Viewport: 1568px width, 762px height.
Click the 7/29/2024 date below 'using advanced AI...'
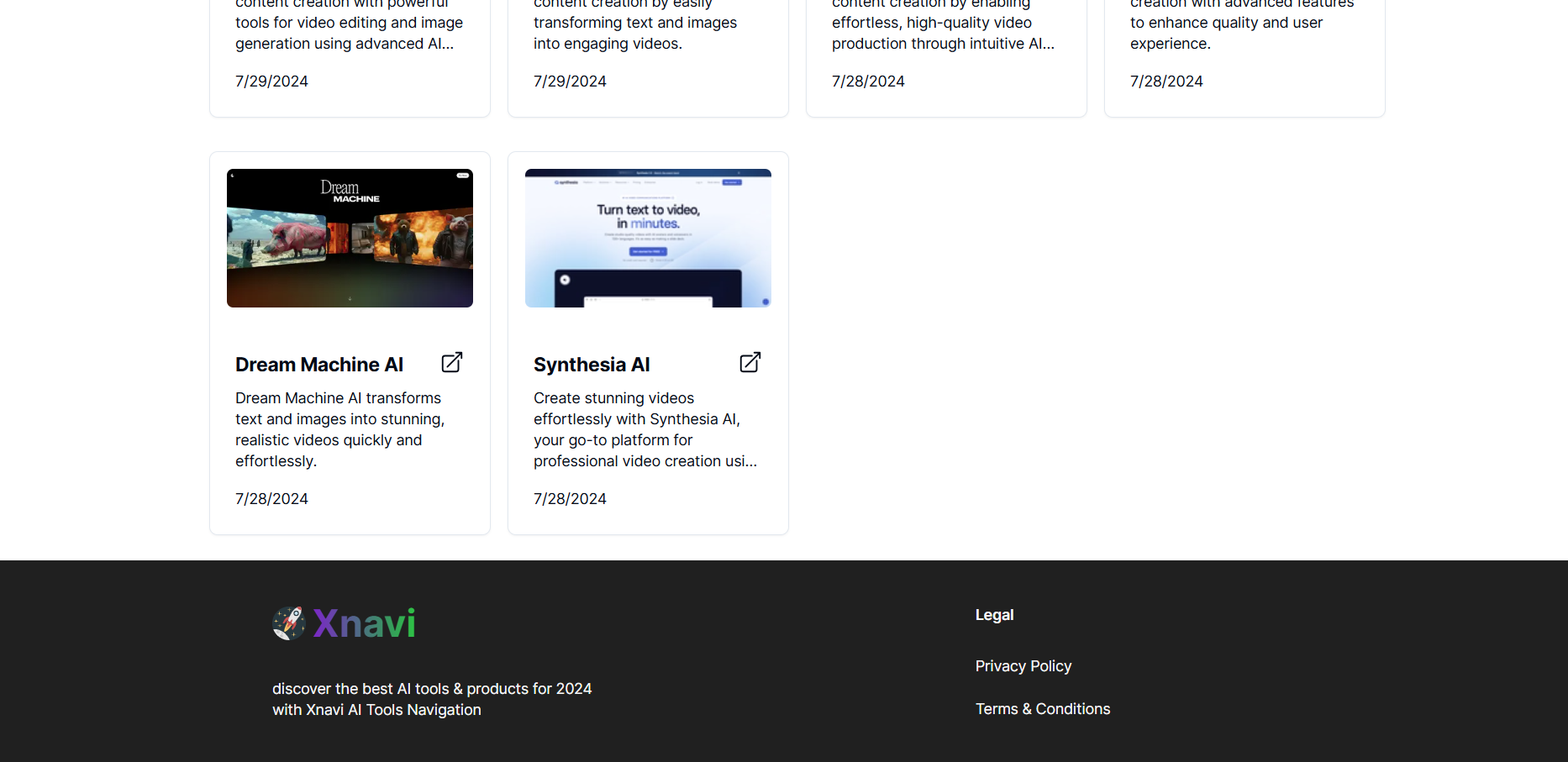point(271,81)
